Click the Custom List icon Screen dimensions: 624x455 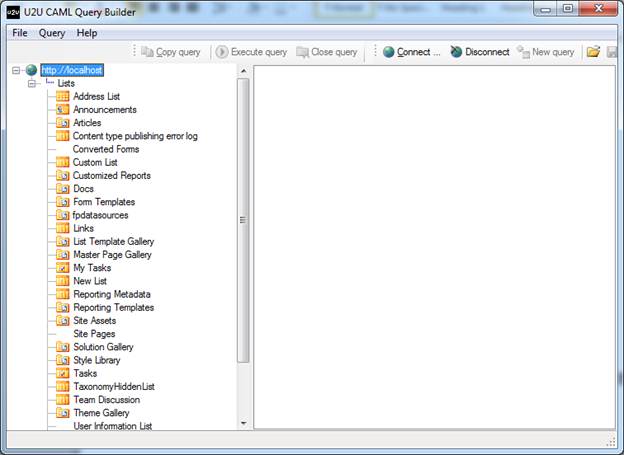pyautogui.click(x=62, y=162)
